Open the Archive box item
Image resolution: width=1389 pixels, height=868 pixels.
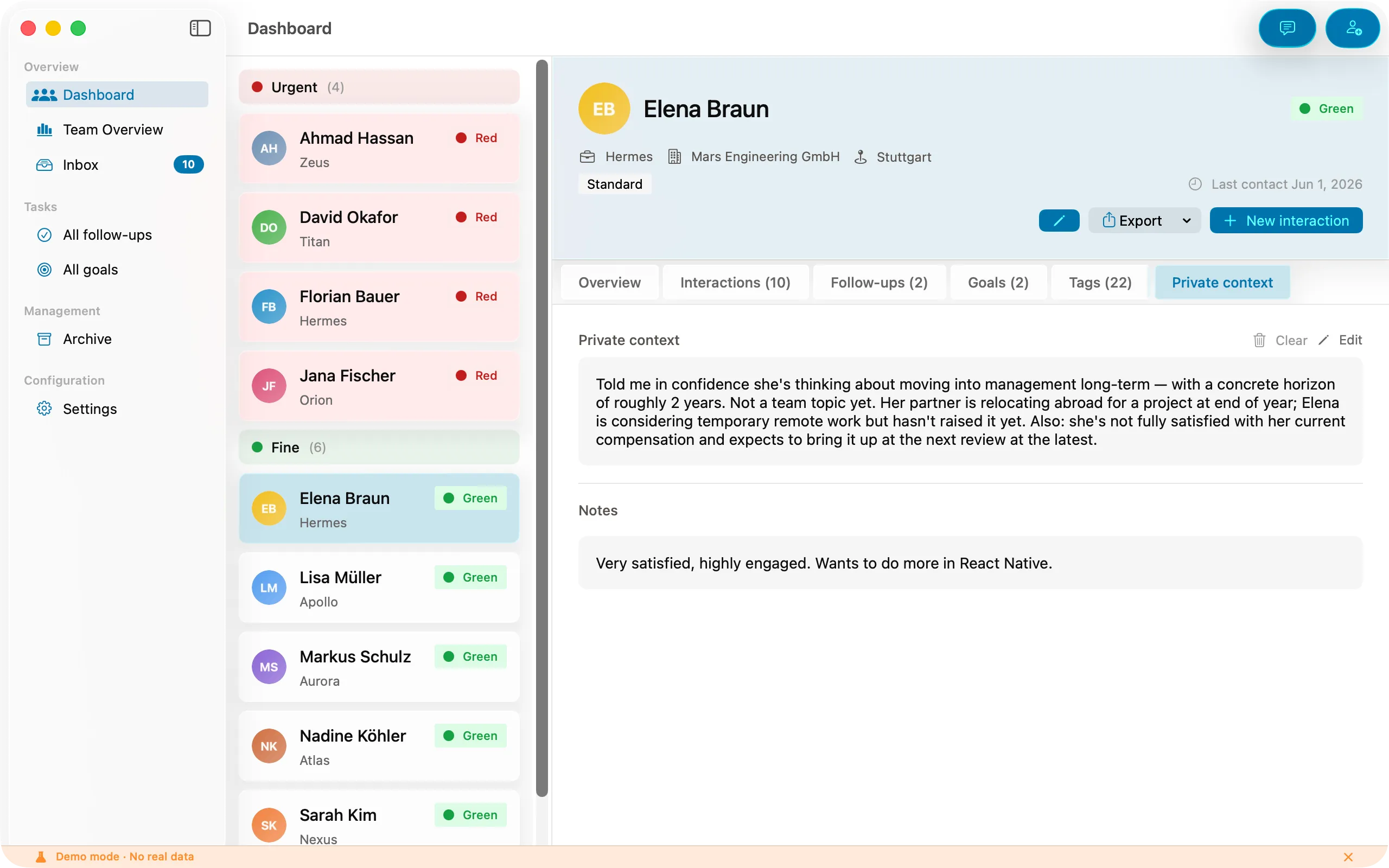(117, 339)
